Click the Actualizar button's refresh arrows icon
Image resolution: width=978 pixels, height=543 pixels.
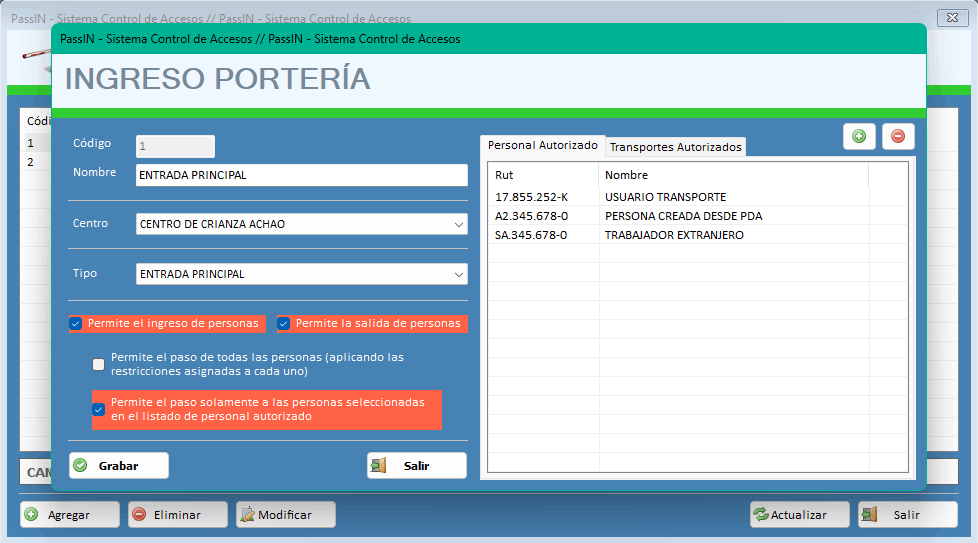(762, 515)
